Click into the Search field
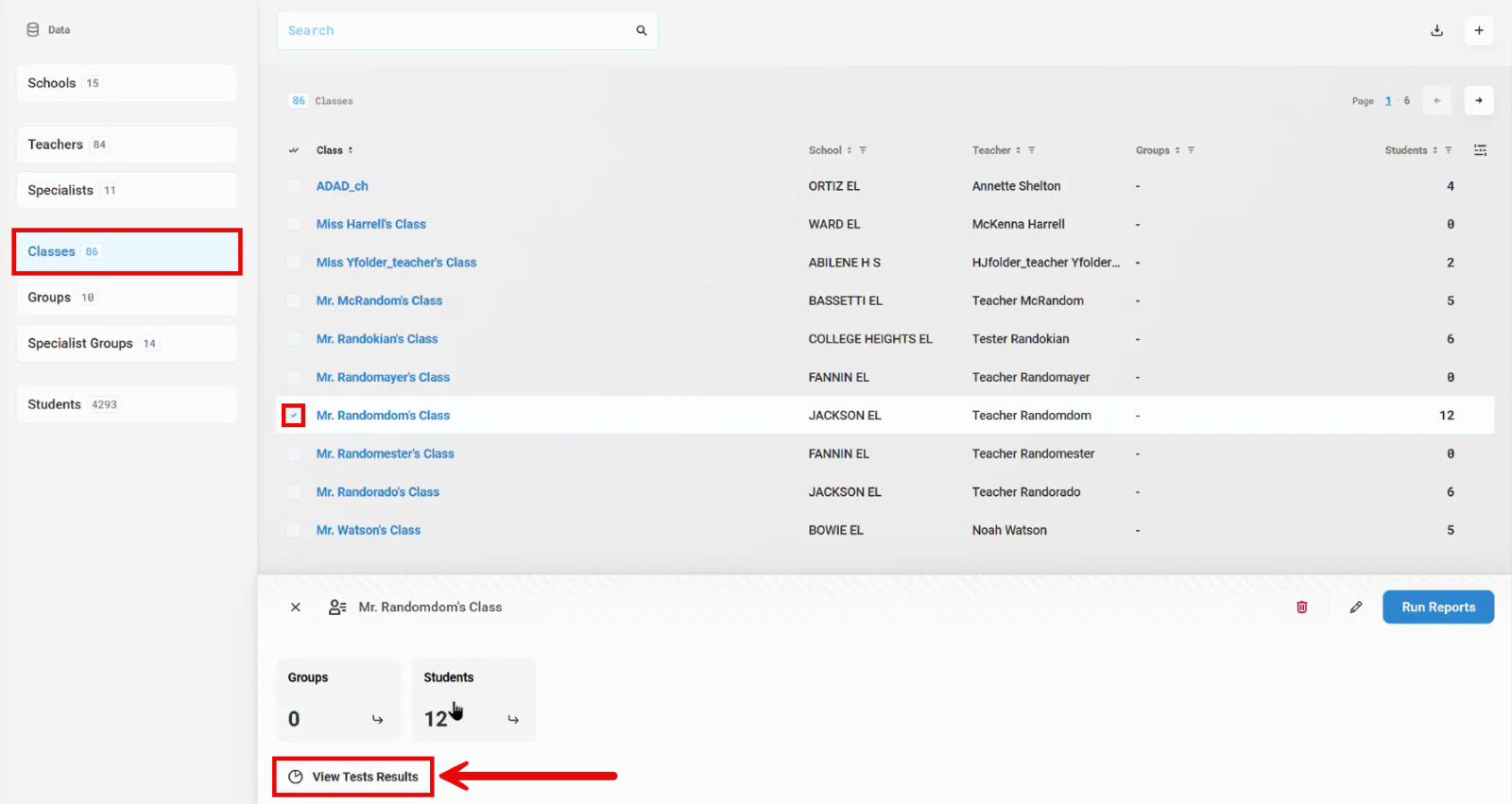The height and width of the screenshot is (804, 1512). (454, 30)
